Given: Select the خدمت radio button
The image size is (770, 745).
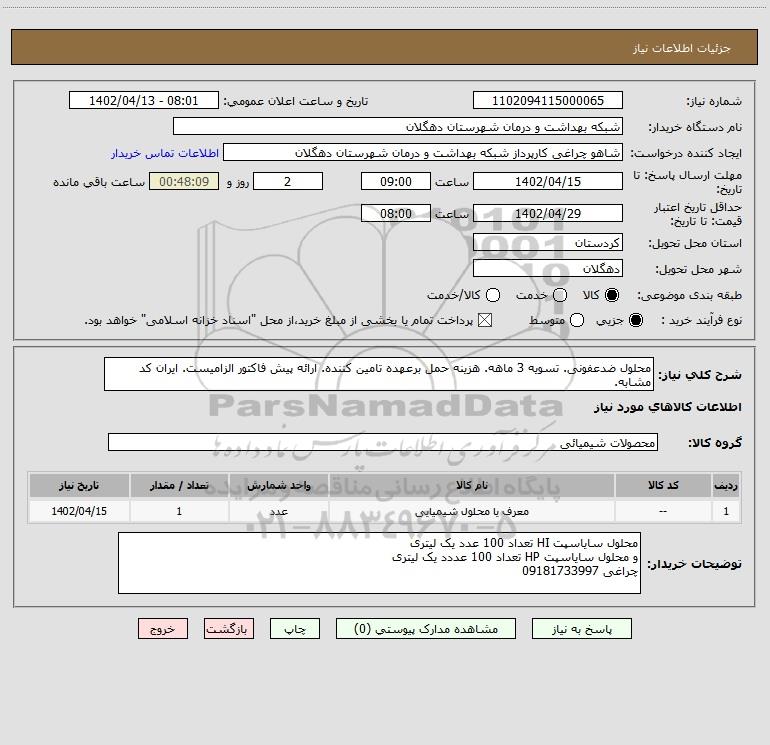Looking at the screenshot, I should (x=560, y=295).
